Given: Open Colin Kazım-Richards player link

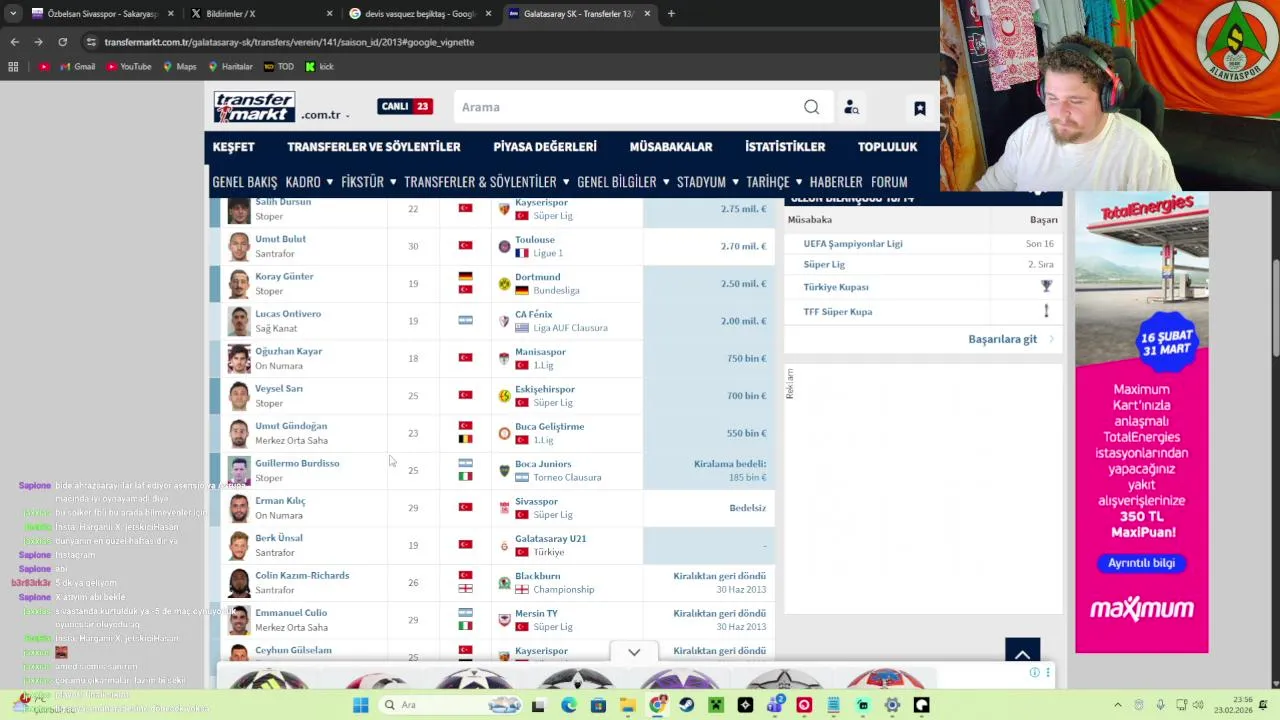Looking at the screenshot, I should pyautogui.click(x=302, y=575).
